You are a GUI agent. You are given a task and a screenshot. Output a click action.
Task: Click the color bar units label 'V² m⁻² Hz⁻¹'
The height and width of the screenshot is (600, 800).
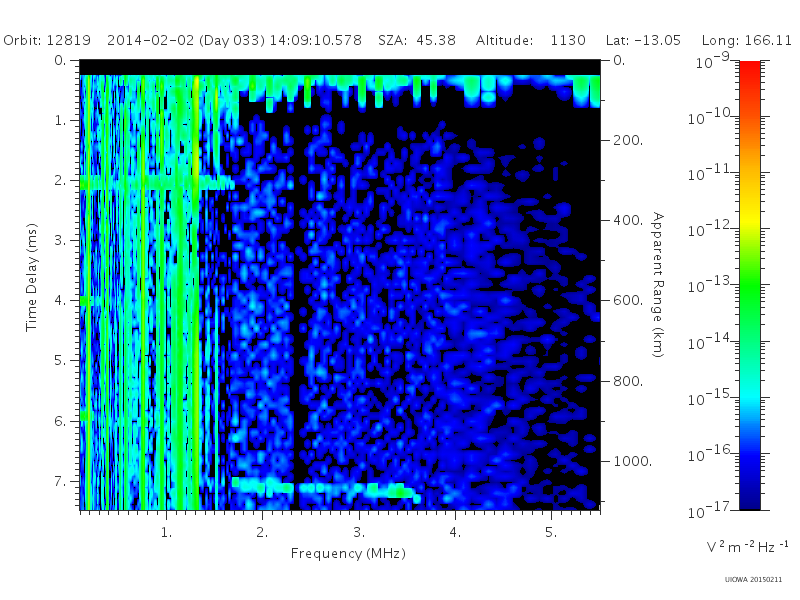point(747,547)
